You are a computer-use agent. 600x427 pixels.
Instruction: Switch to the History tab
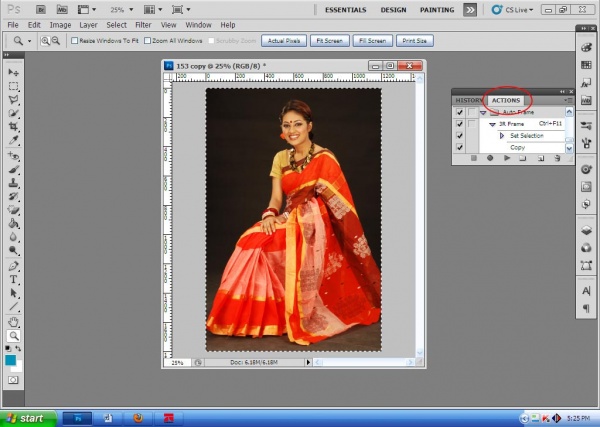pos(468,100)
